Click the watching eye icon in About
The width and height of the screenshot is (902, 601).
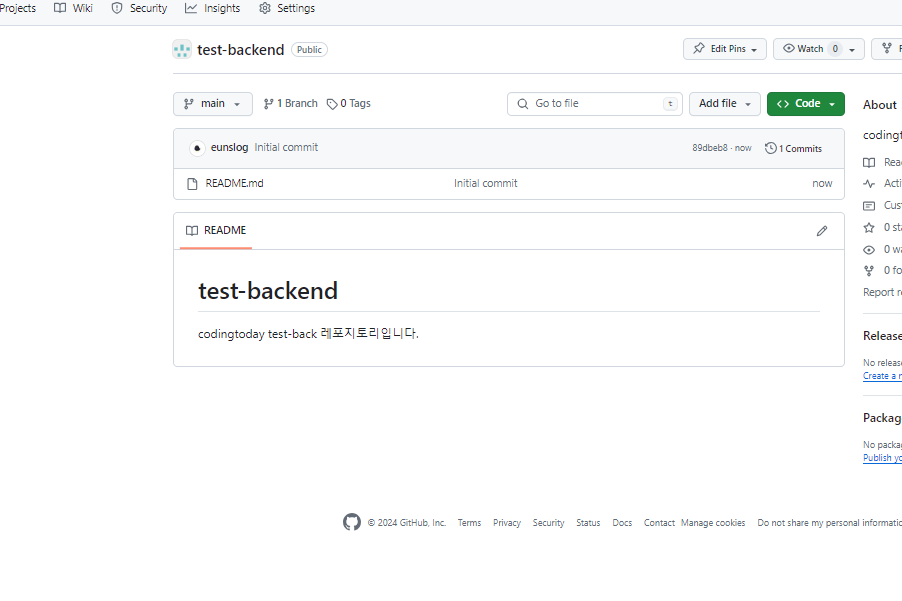click(x=869, y=250)
